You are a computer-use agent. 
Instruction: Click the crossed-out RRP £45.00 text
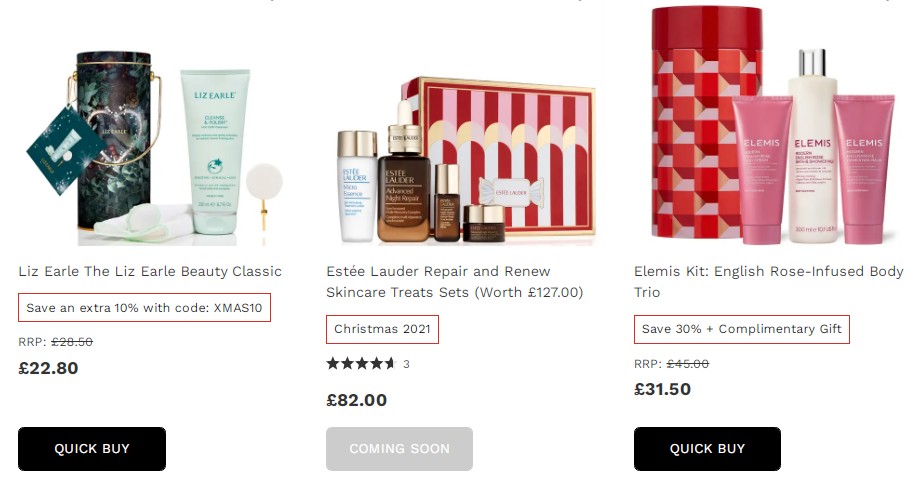coord(688,364)
